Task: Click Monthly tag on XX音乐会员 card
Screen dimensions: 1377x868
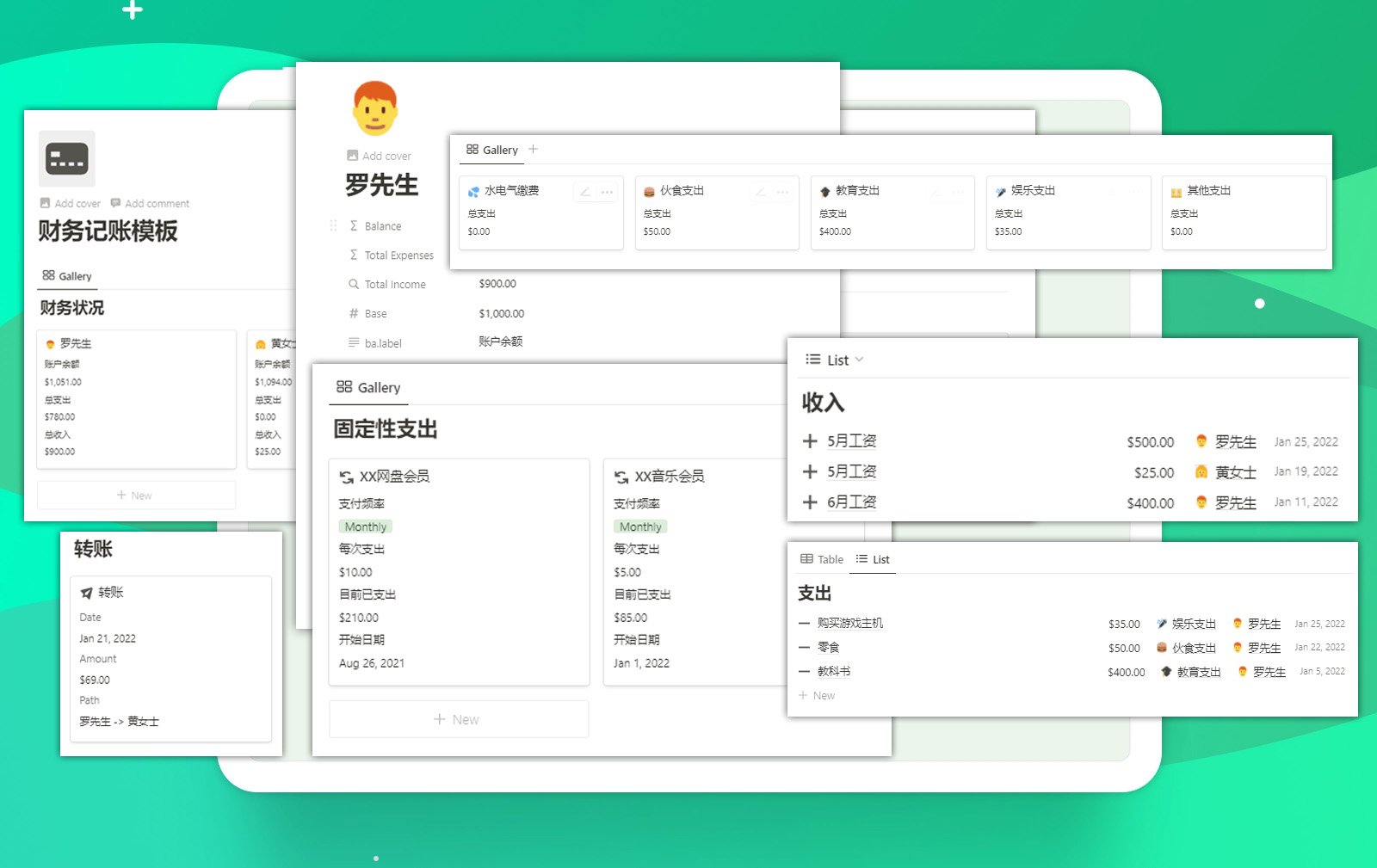Action: [x=640, y=526]
